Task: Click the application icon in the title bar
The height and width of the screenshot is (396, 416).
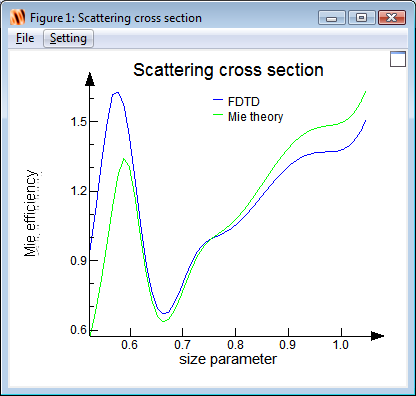Action: 18,17
